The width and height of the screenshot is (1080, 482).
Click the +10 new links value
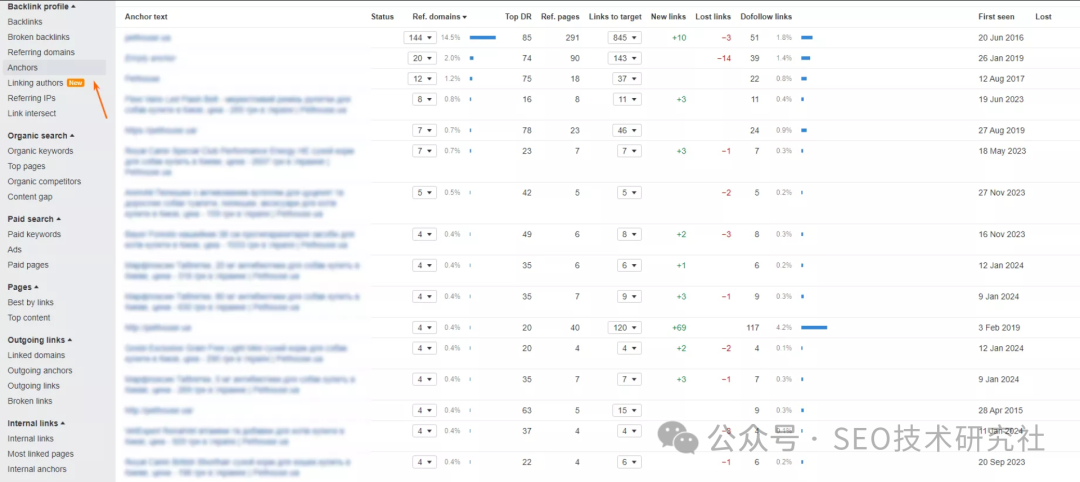click(x=679, y=38)
